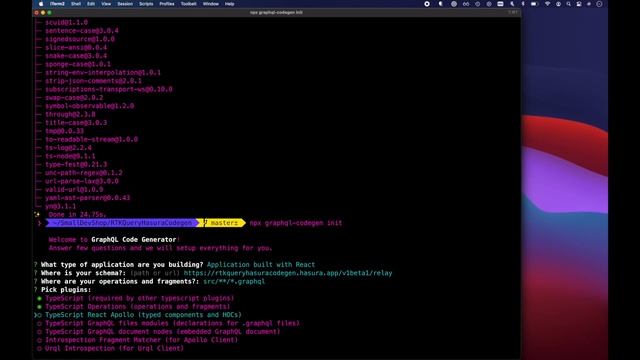Open the Session menu
This screenshot has width=640, height=360.
(125, 4)
